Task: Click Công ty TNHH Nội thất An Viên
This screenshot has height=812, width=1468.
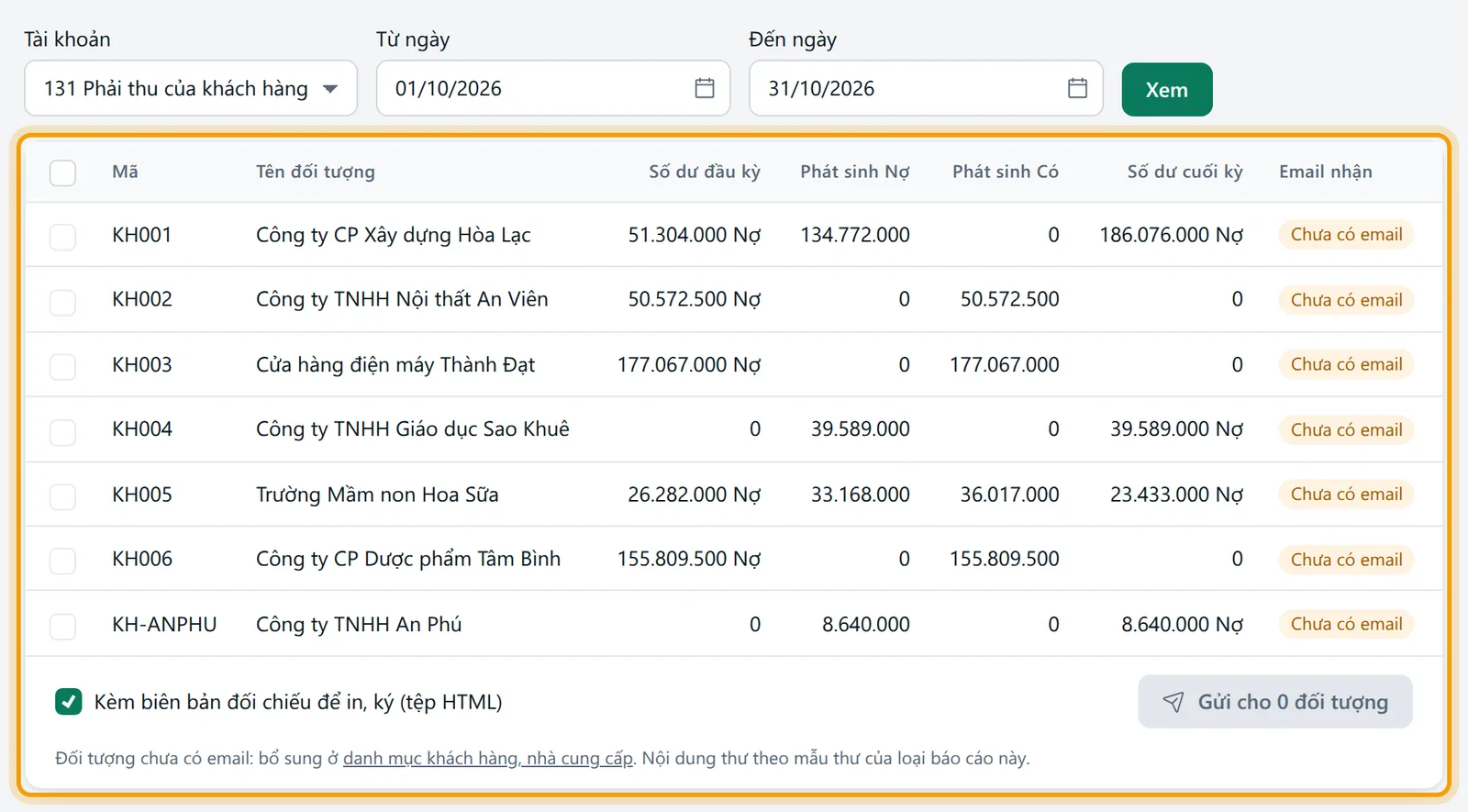Action: click(402, 299)
